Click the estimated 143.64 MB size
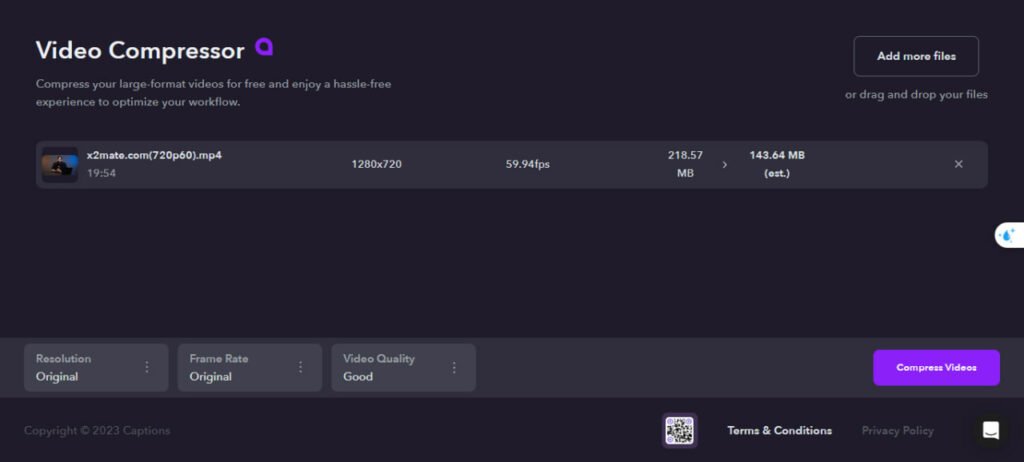Image resolution: width=1024 pixels, height=462 pixels. 777,155
